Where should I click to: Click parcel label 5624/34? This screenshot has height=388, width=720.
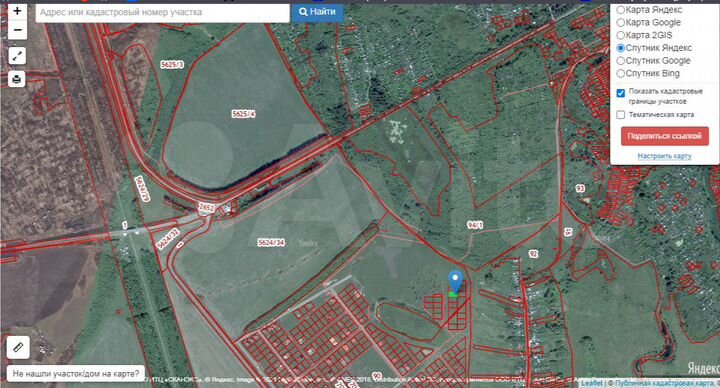pos(271,242)
